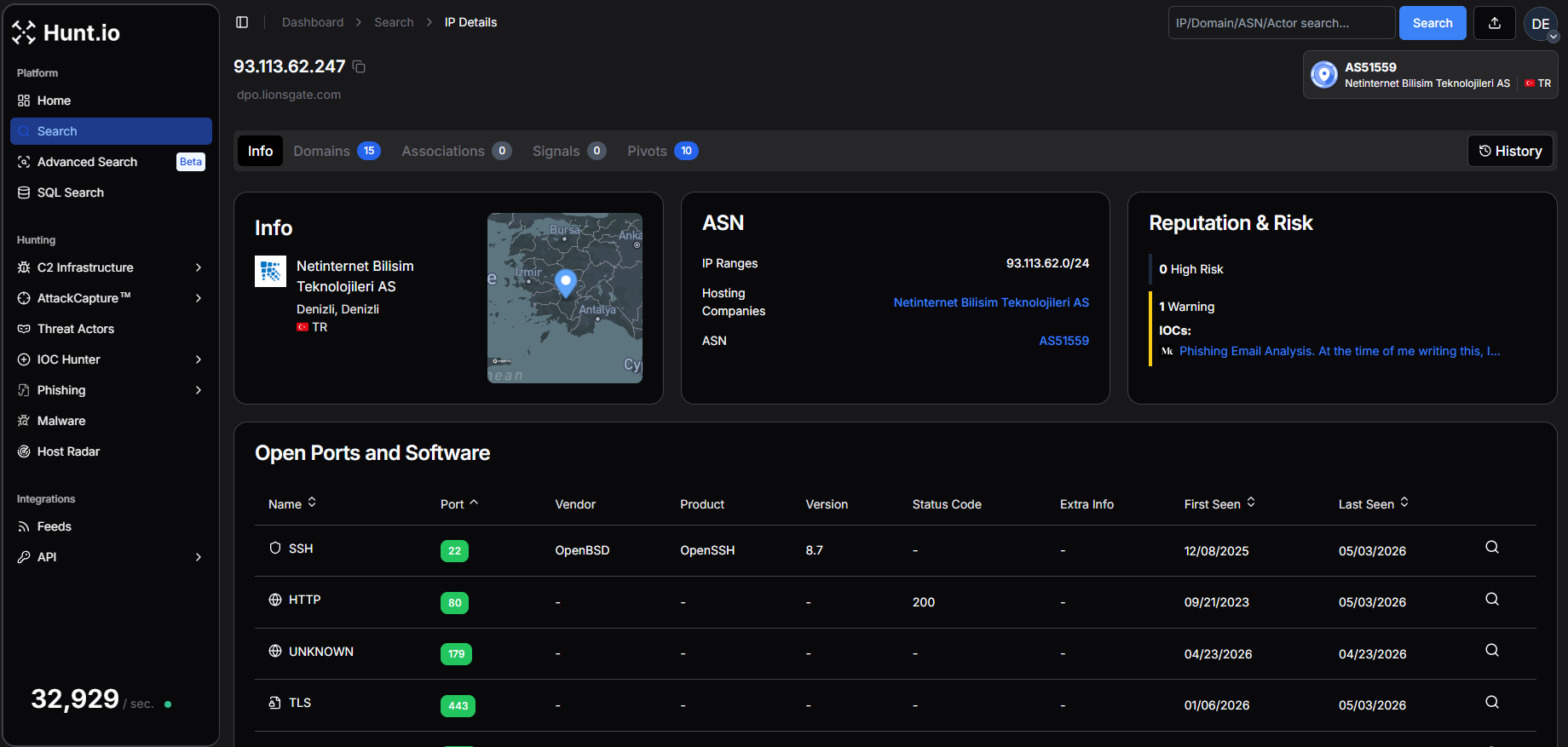
Task: Sort by First Seen column
Action: [1219, 503]
